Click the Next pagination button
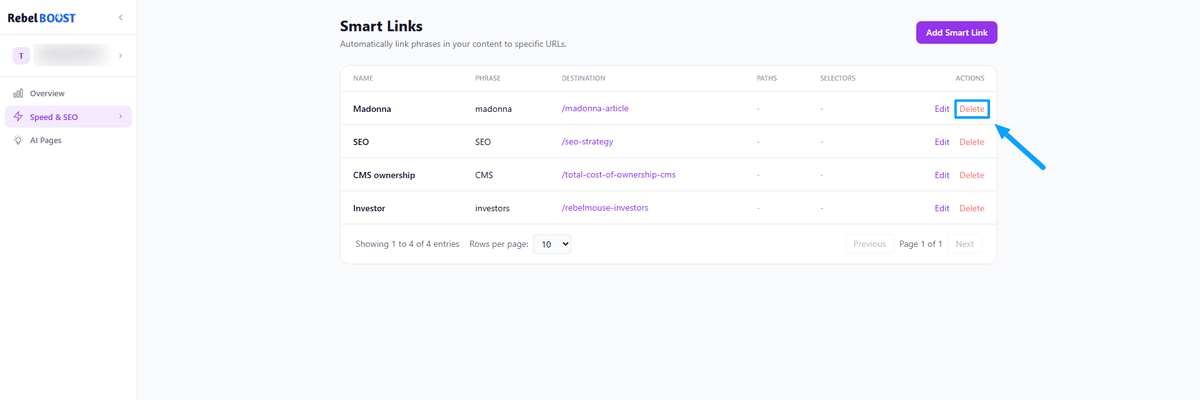Viewport: 1200px width, 400px height. (x=964, y=244)
